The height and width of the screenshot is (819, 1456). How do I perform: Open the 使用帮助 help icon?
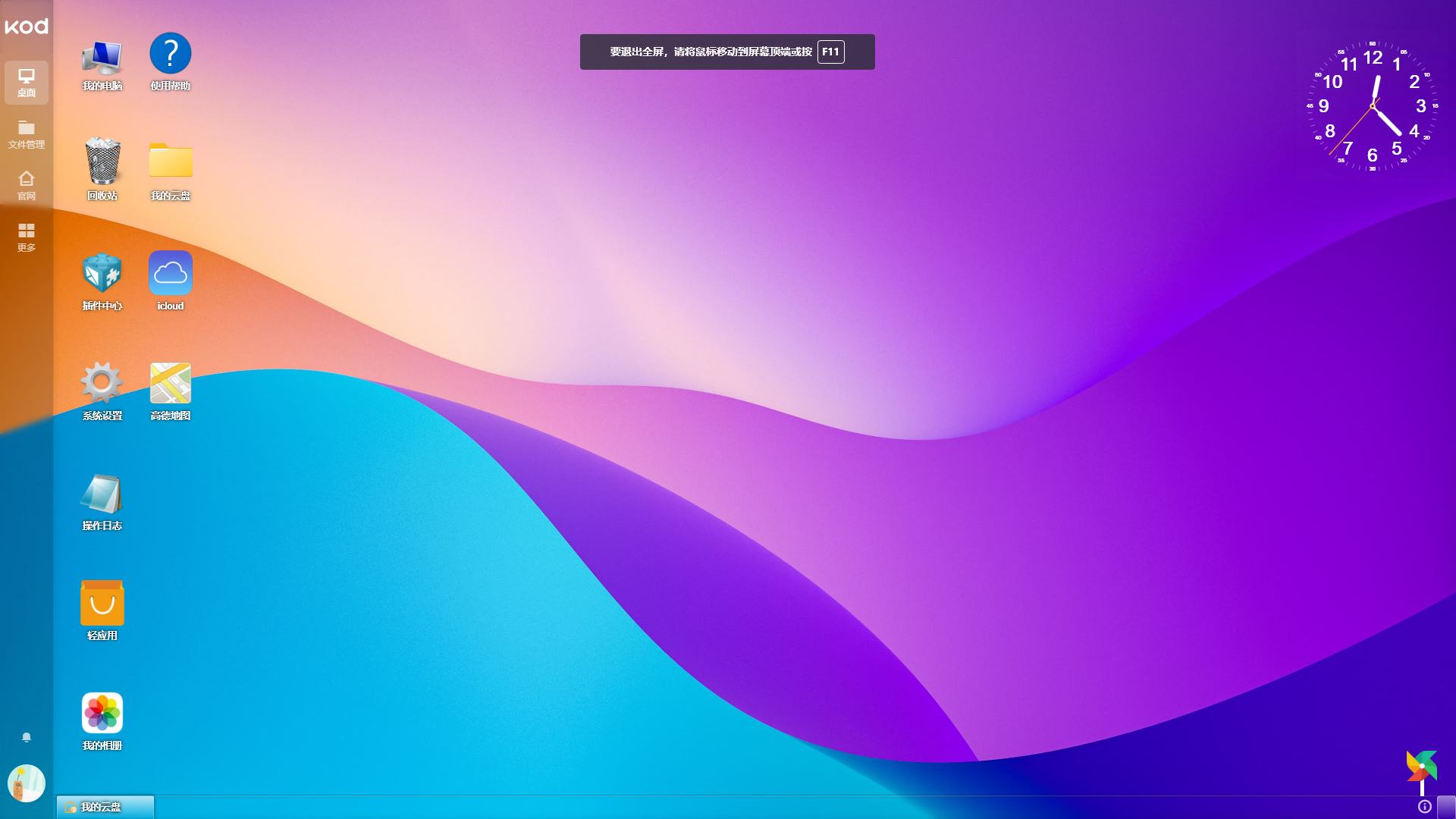[x=171, y=55]
